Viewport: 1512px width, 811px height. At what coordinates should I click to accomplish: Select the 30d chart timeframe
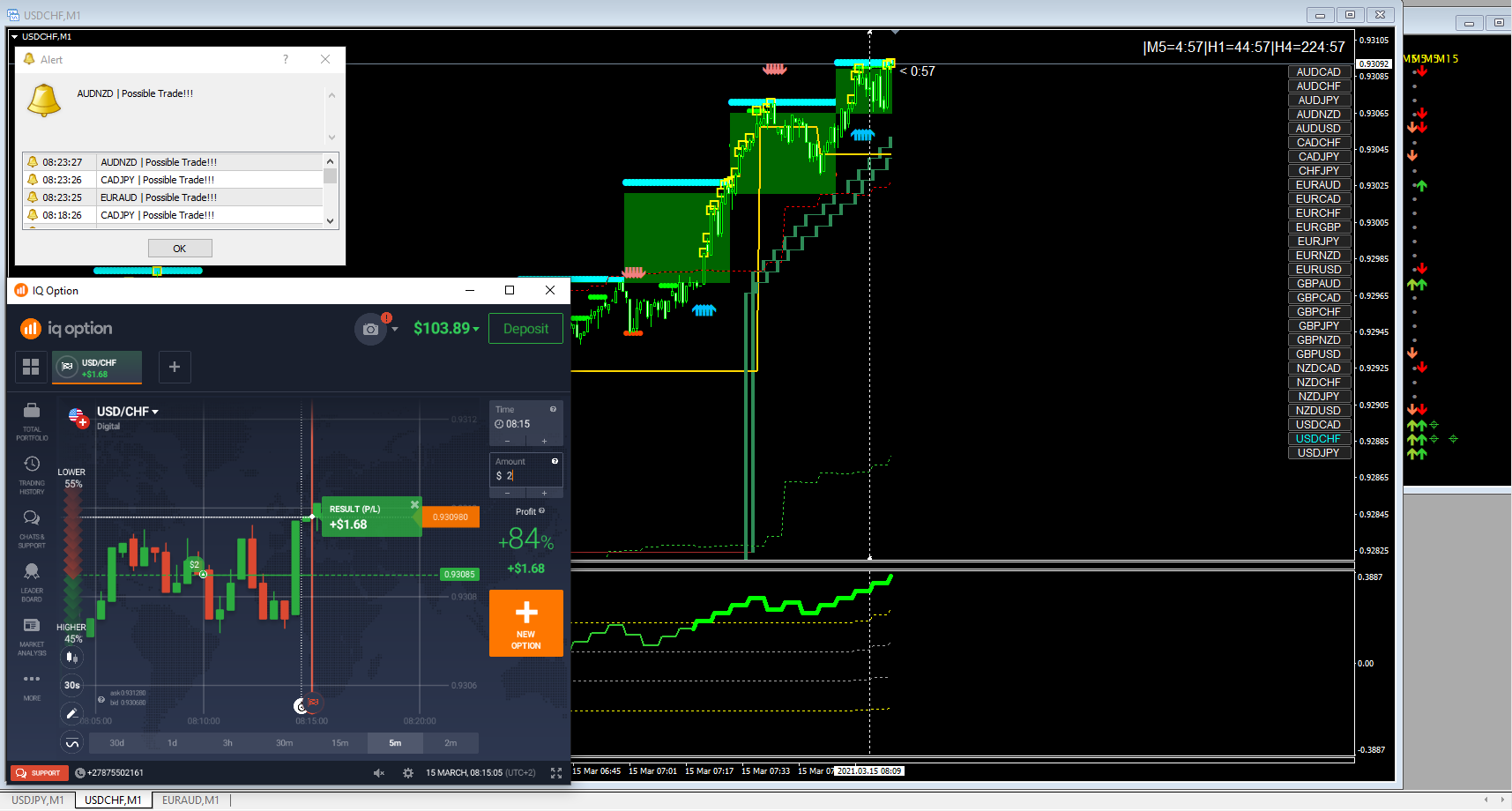116,743
